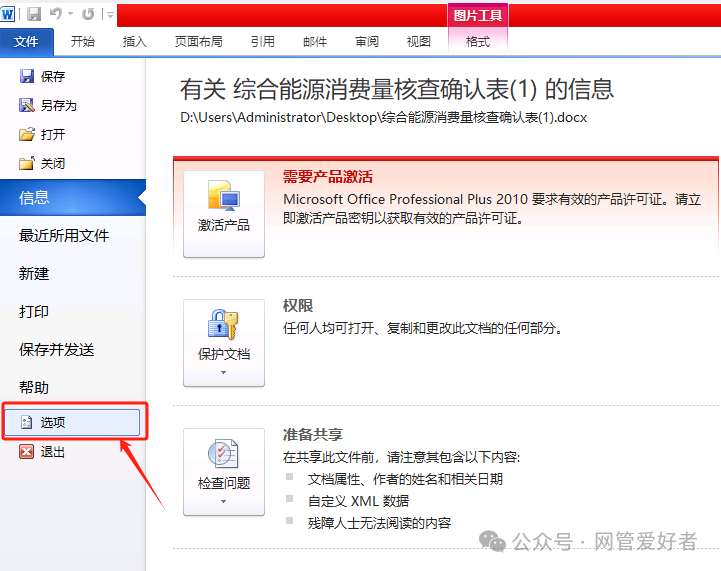
Task: Click the document info title heading
Action: pos(397,89)
